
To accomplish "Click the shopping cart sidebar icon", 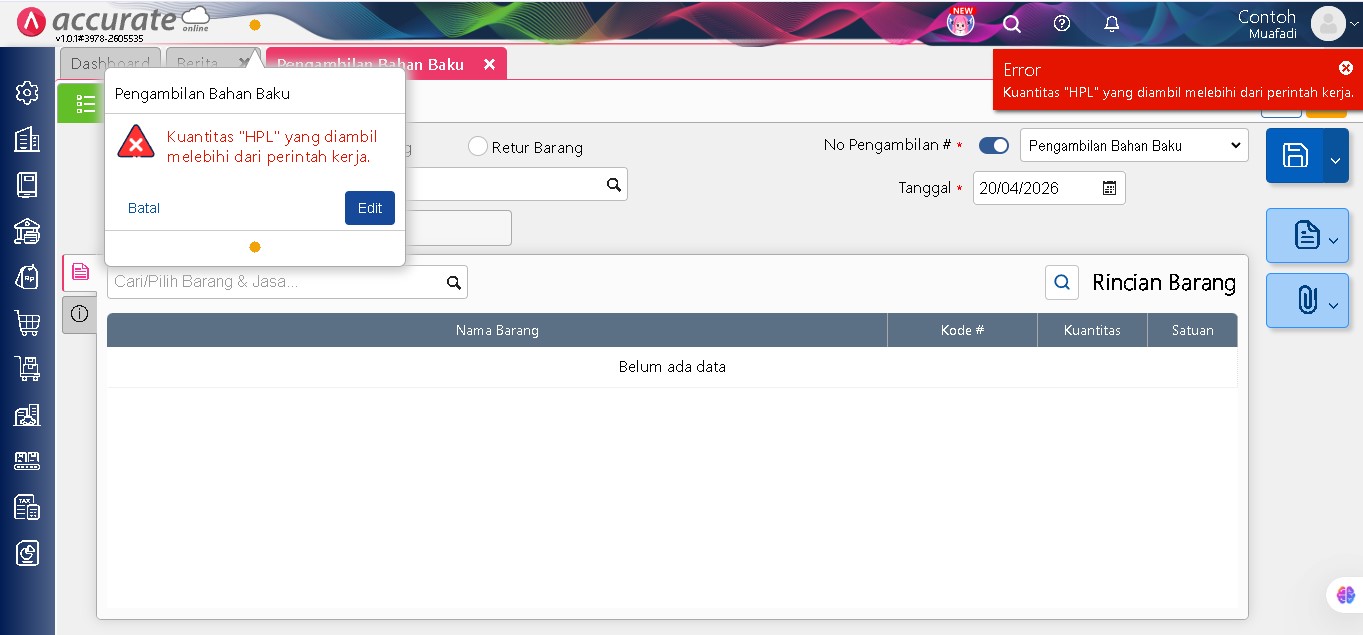I will tap(27, 323).
